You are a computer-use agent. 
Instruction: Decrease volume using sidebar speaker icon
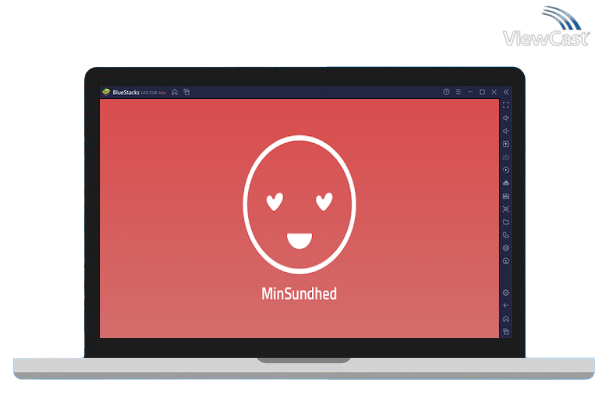click(506, 131)
